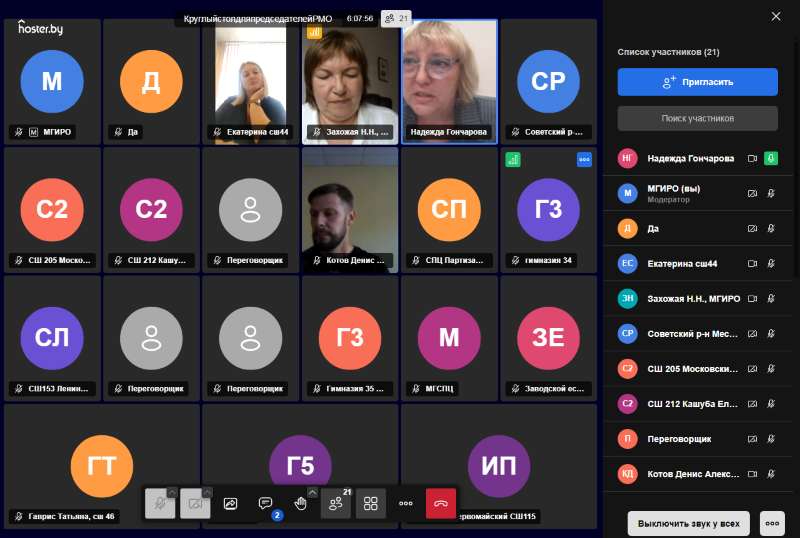Screen dimensions: 800x538
Task: Toggle camera for МГИРО (вы) in list
Action: point(752,193)
